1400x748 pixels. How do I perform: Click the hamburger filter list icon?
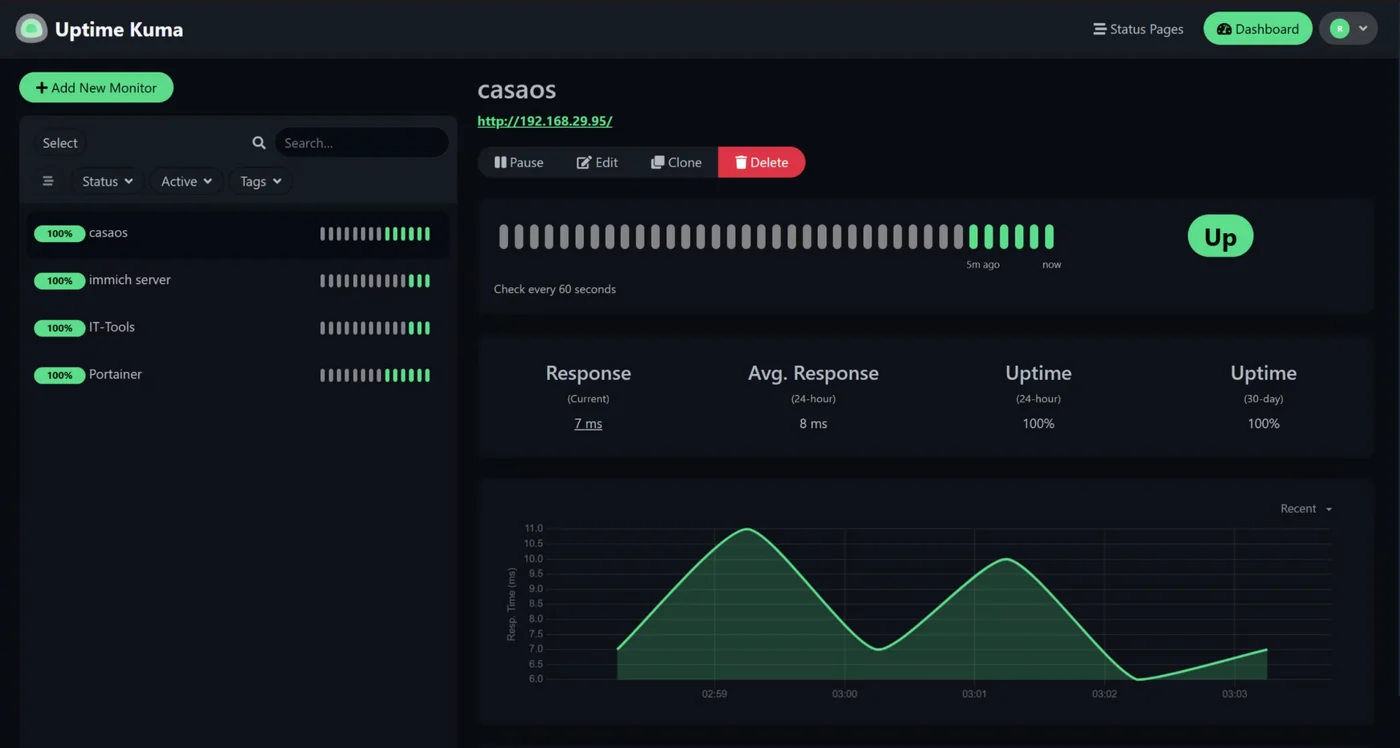47,181
